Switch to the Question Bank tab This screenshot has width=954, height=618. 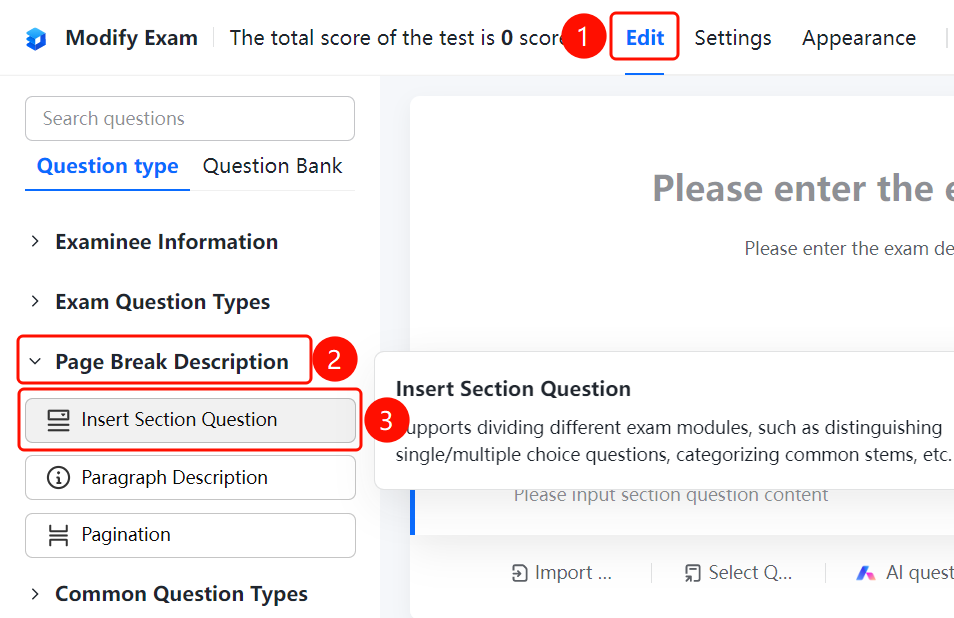click(273, 166)
